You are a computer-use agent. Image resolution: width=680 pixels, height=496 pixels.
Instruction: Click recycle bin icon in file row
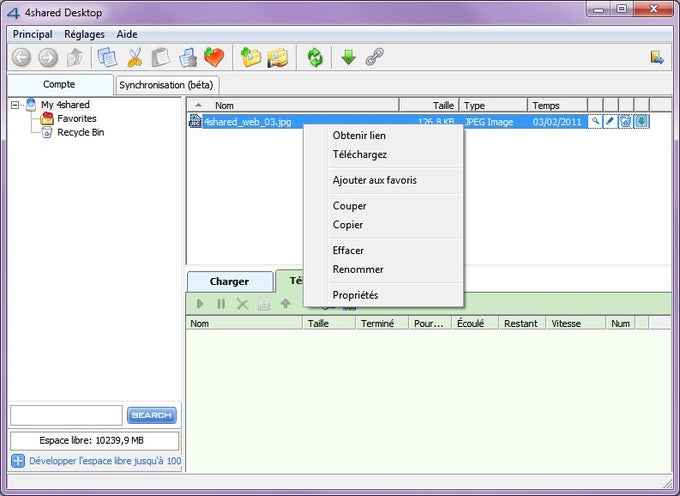(625, 121)
